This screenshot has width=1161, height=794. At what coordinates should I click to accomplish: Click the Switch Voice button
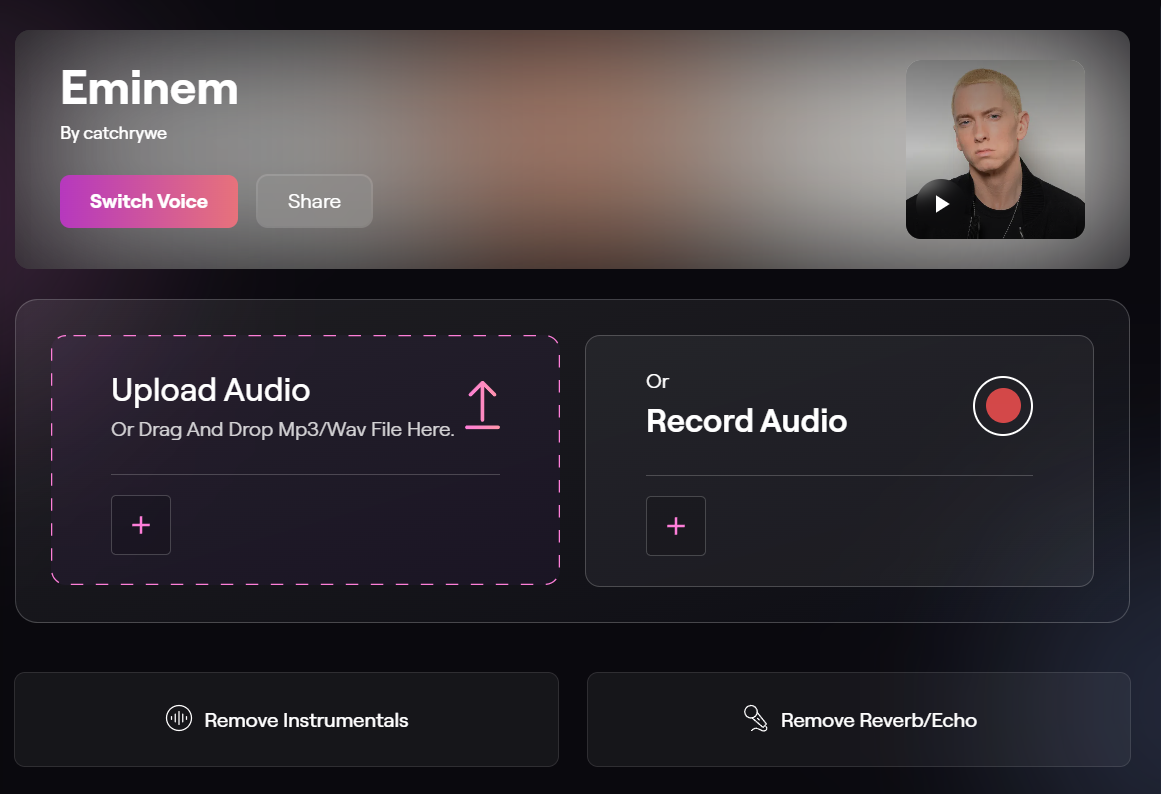[149, 201]
